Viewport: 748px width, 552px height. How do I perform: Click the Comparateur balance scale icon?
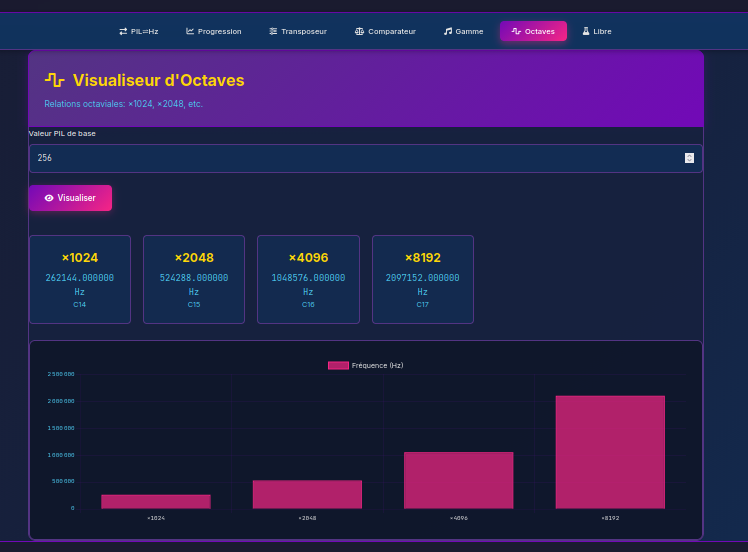360,31
